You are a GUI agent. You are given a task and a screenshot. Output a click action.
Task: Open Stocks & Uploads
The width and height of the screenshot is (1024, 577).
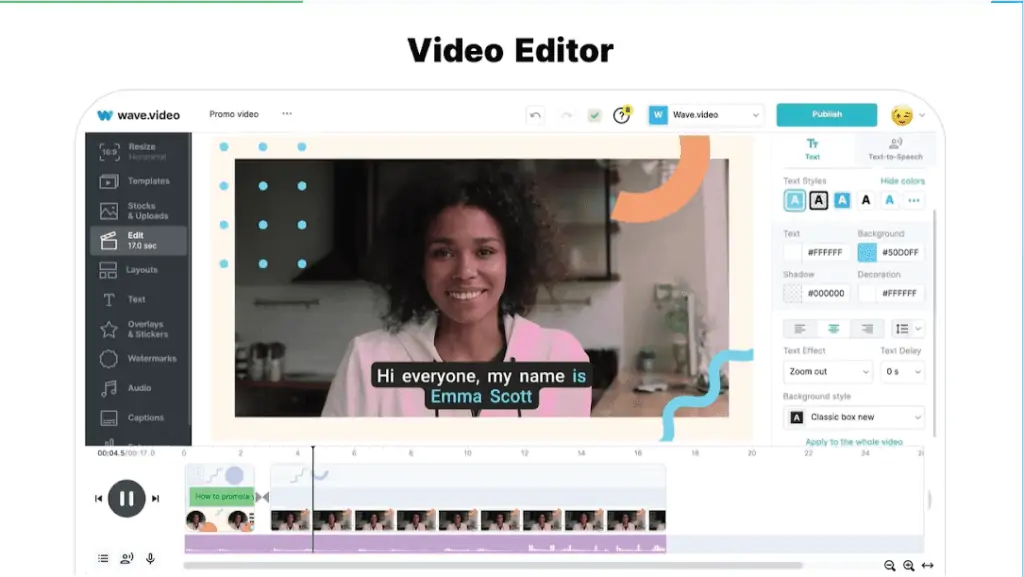(140, 208)
